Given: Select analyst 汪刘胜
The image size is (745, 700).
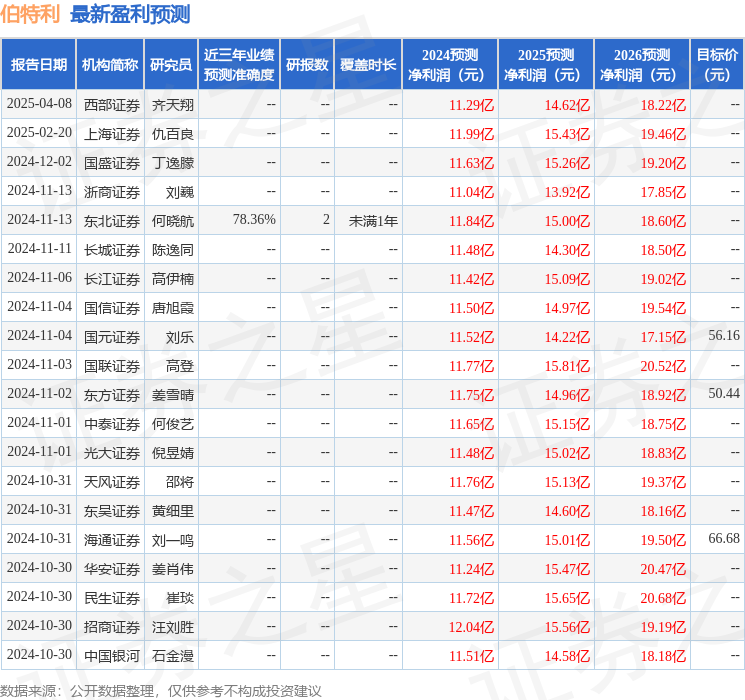Looking at the screenshot, I should (x=172, y=627).
